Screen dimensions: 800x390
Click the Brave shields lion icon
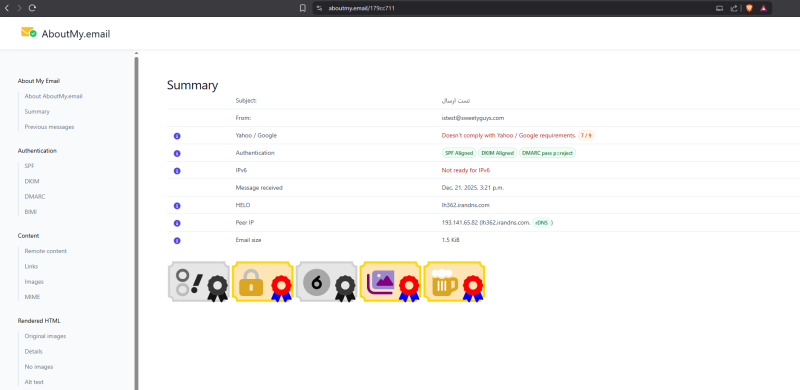(749, 8)
